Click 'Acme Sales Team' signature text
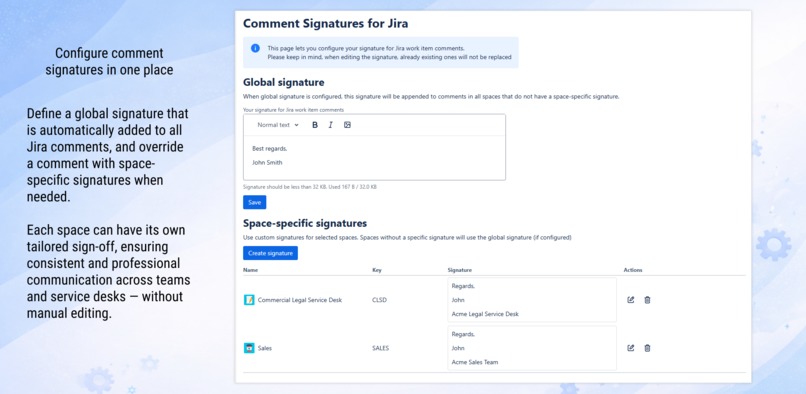Screen dimensions: 806x394 click(474, 362)
